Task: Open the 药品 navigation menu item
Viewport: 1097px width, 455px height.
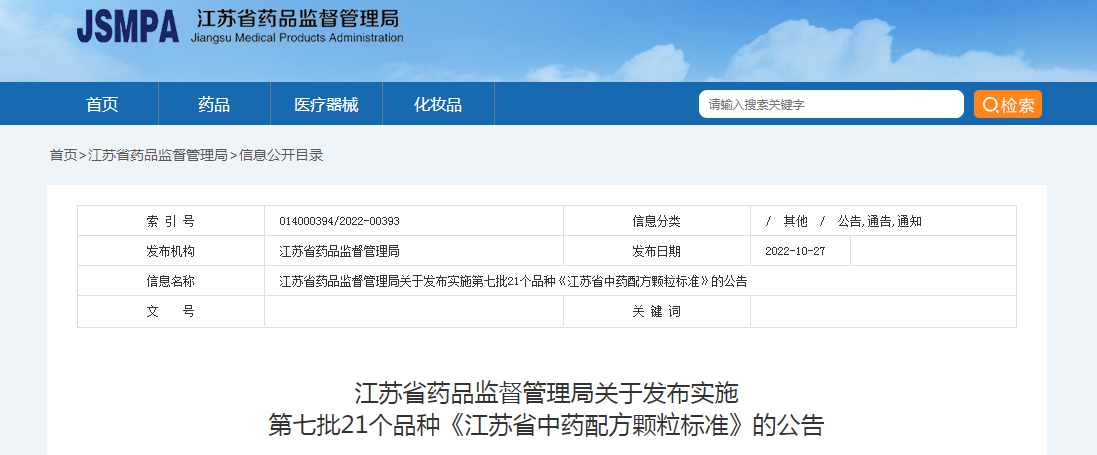Action: [214, 104]
